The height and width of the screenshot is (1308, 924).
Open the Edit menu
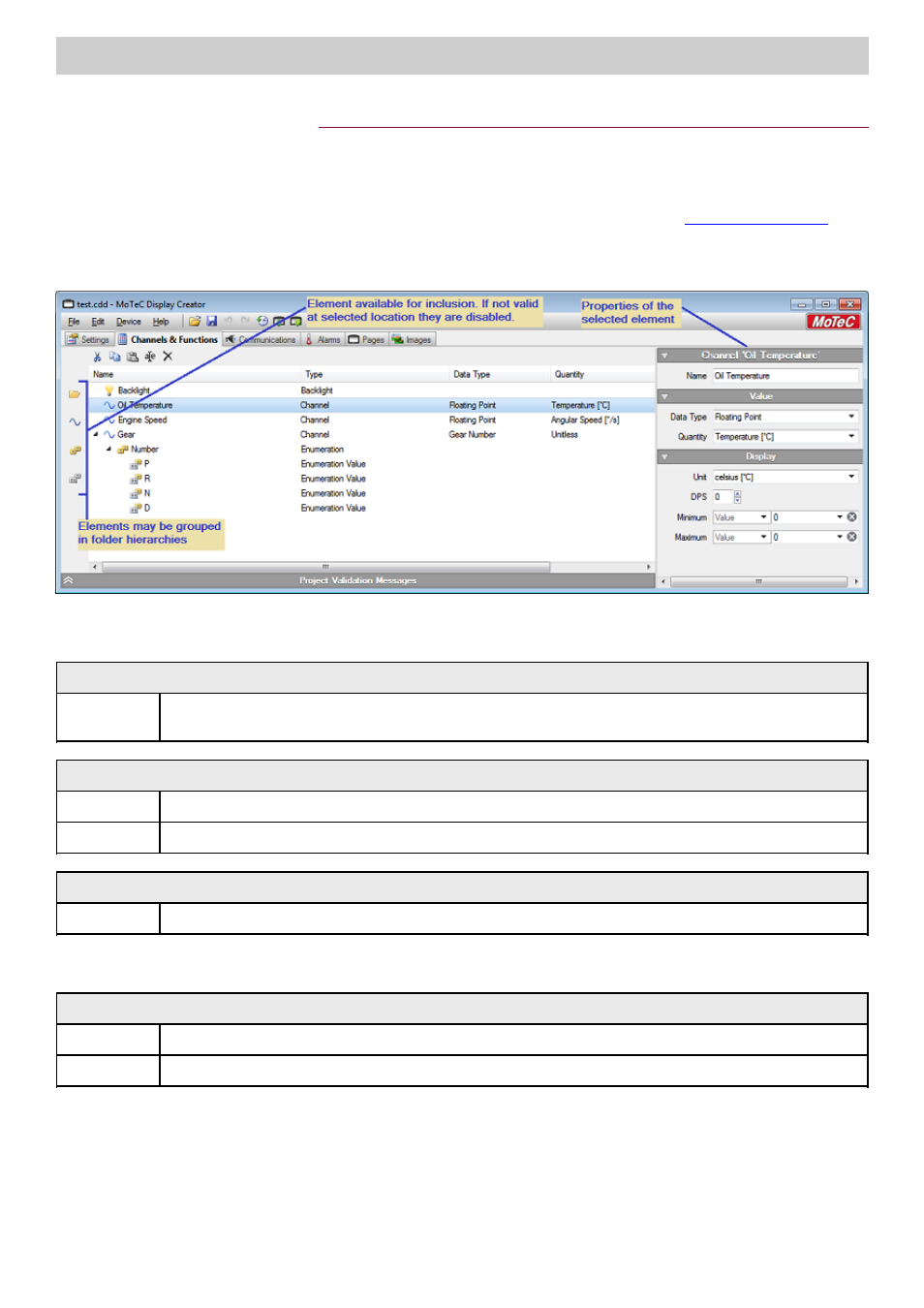(x=98, y=322)
